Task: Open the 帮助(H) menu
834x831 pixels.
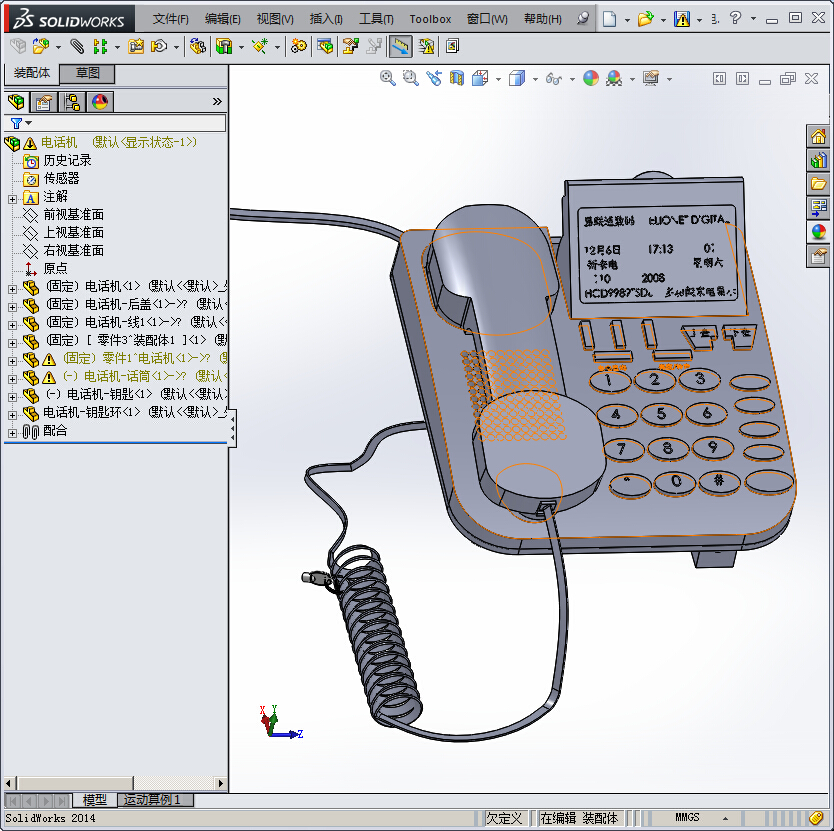Action: coord(543,19)
